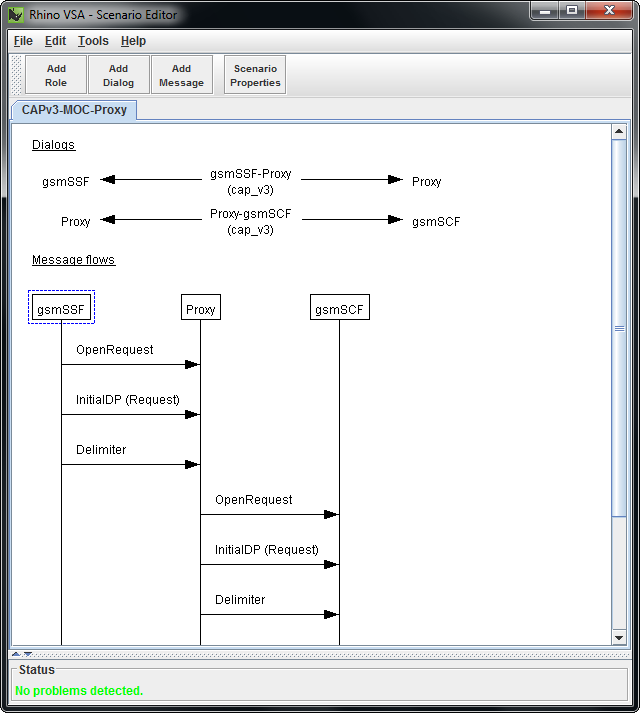Open Scenario Properties from the toolbar
The width and height of the screenshot is (640, 713).
pos(255,76)
